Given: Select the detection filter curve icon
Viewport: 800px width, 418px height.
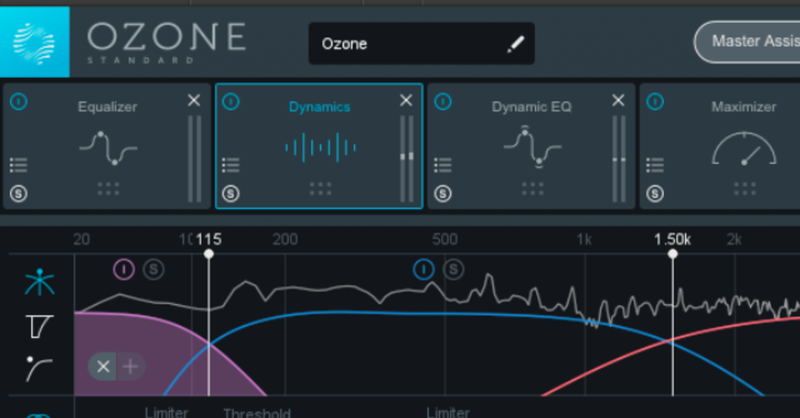Looking at the screenshot, I should tap(39, 369).
